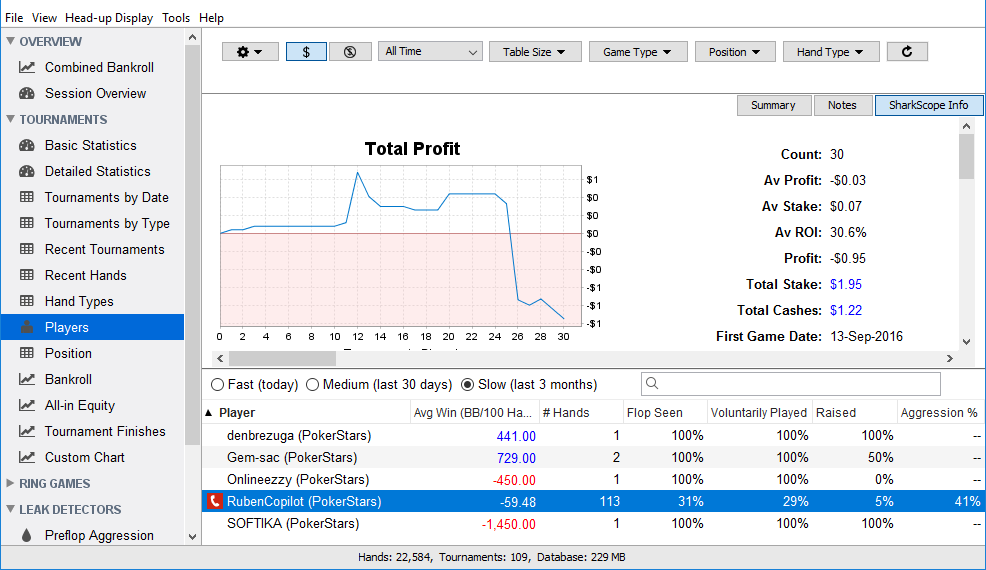
Task: Select the SOFTIKA (PokerStars) row
Action: tap(593, 523)
